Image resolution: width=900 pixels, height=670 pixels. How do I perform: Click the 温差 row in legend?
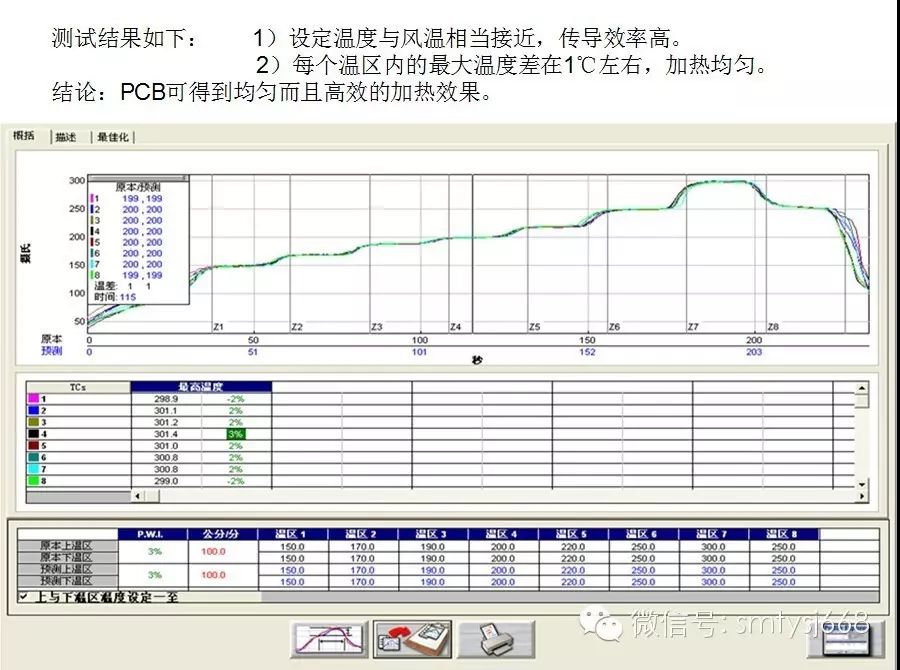point(123,286)
